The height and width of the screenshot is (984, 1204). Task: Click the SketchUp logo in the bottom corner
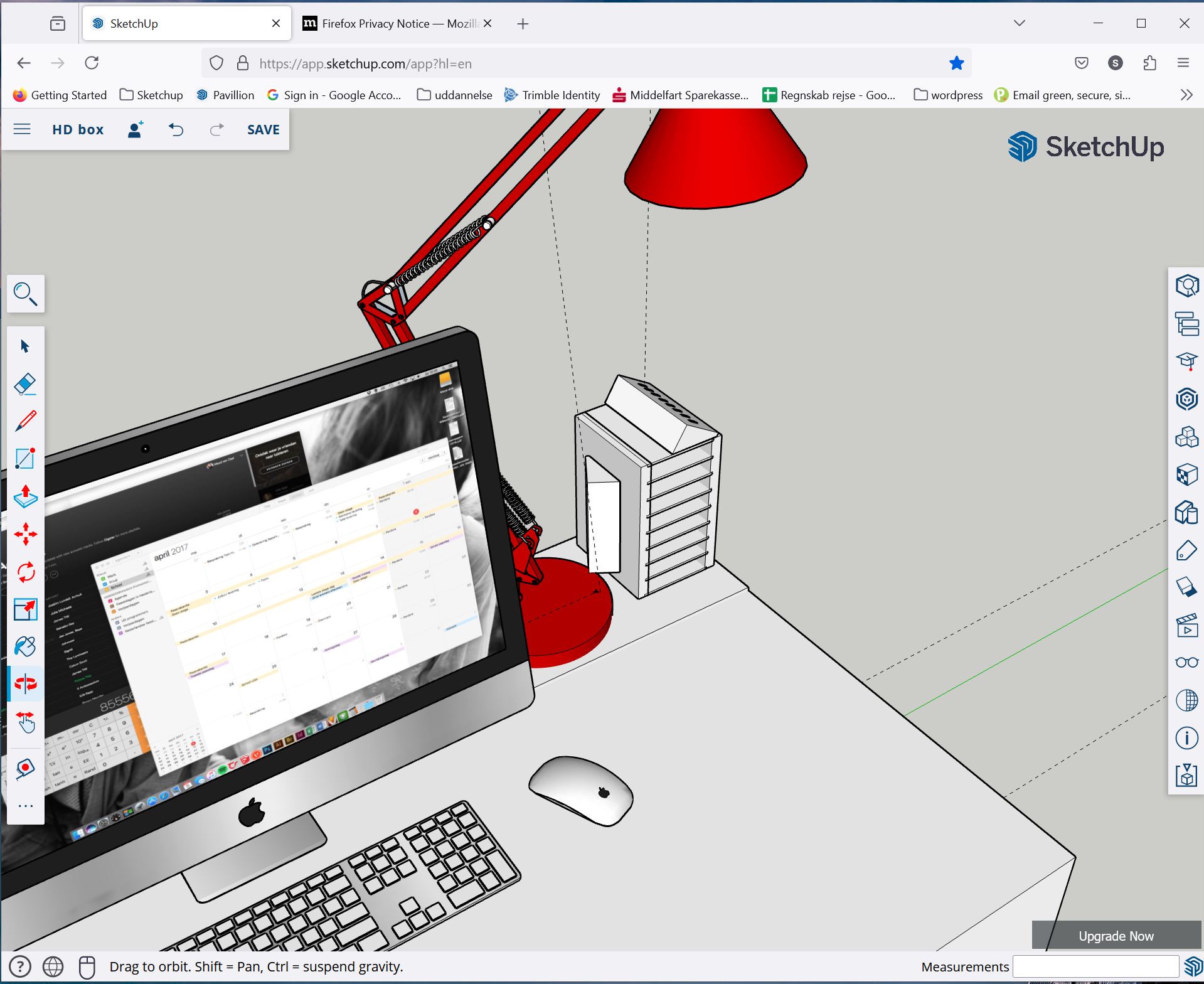tap(1192, 966)
